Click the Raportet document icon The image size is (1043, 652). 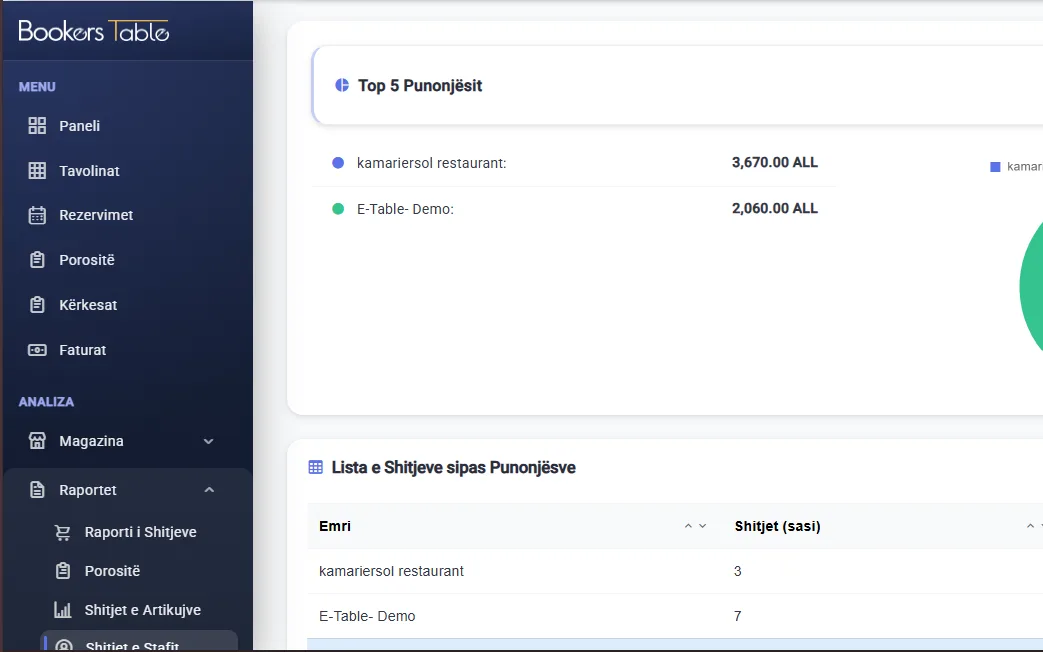(x=37, y=490)
